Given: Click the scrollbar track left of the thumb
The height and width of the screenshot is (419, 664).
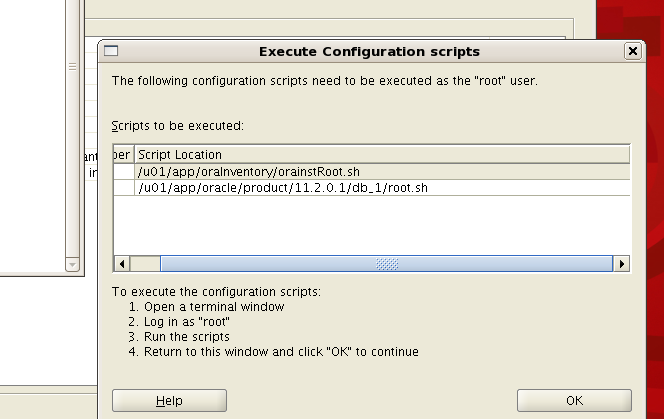Looking at the screenshot, I should (145, 264).
